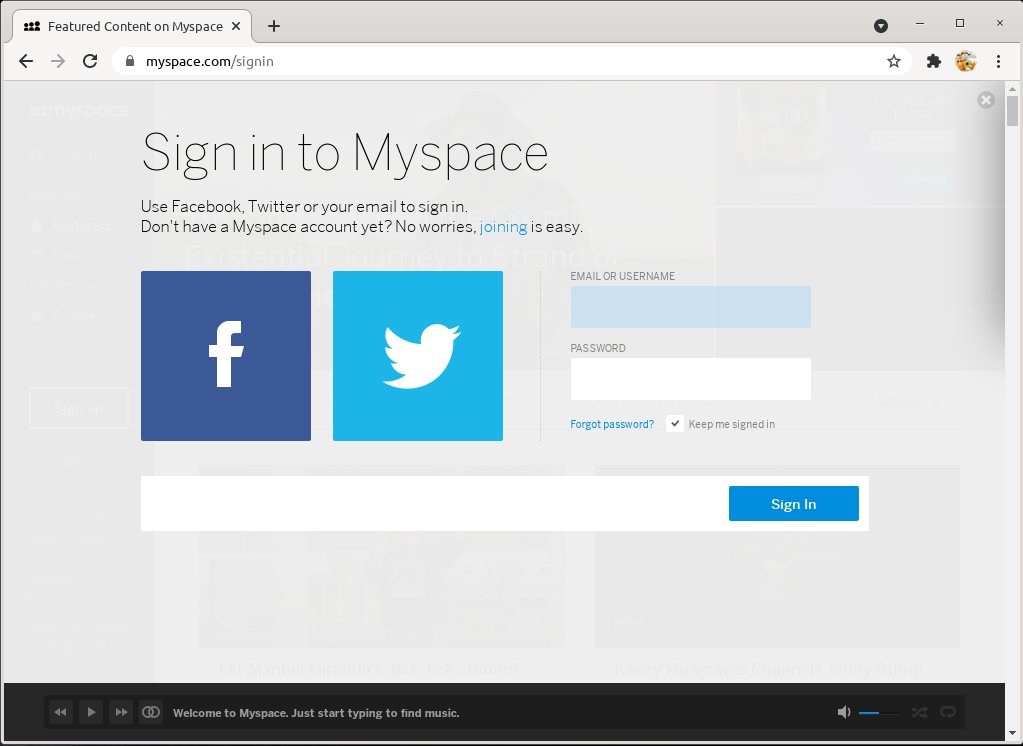The height and width of the screenshot is (746, 1023).
Task: Toggle the Keep me signed in checkbox
Action: click(x=675, y=424)
